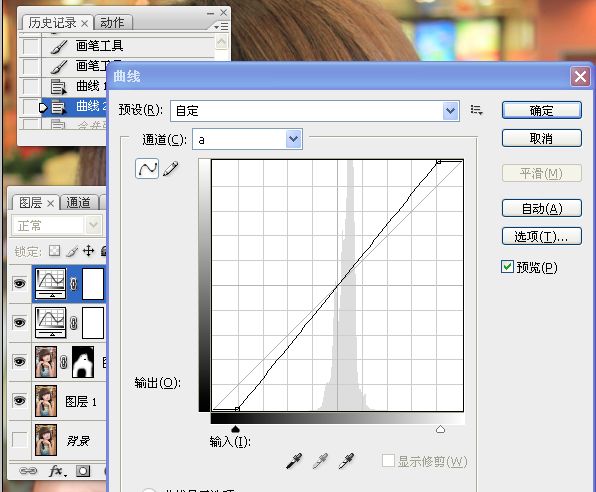The width and height of the screenshot is (596, 492).
Task: Select the Background layer thumbnail
Action: point(46,440)
